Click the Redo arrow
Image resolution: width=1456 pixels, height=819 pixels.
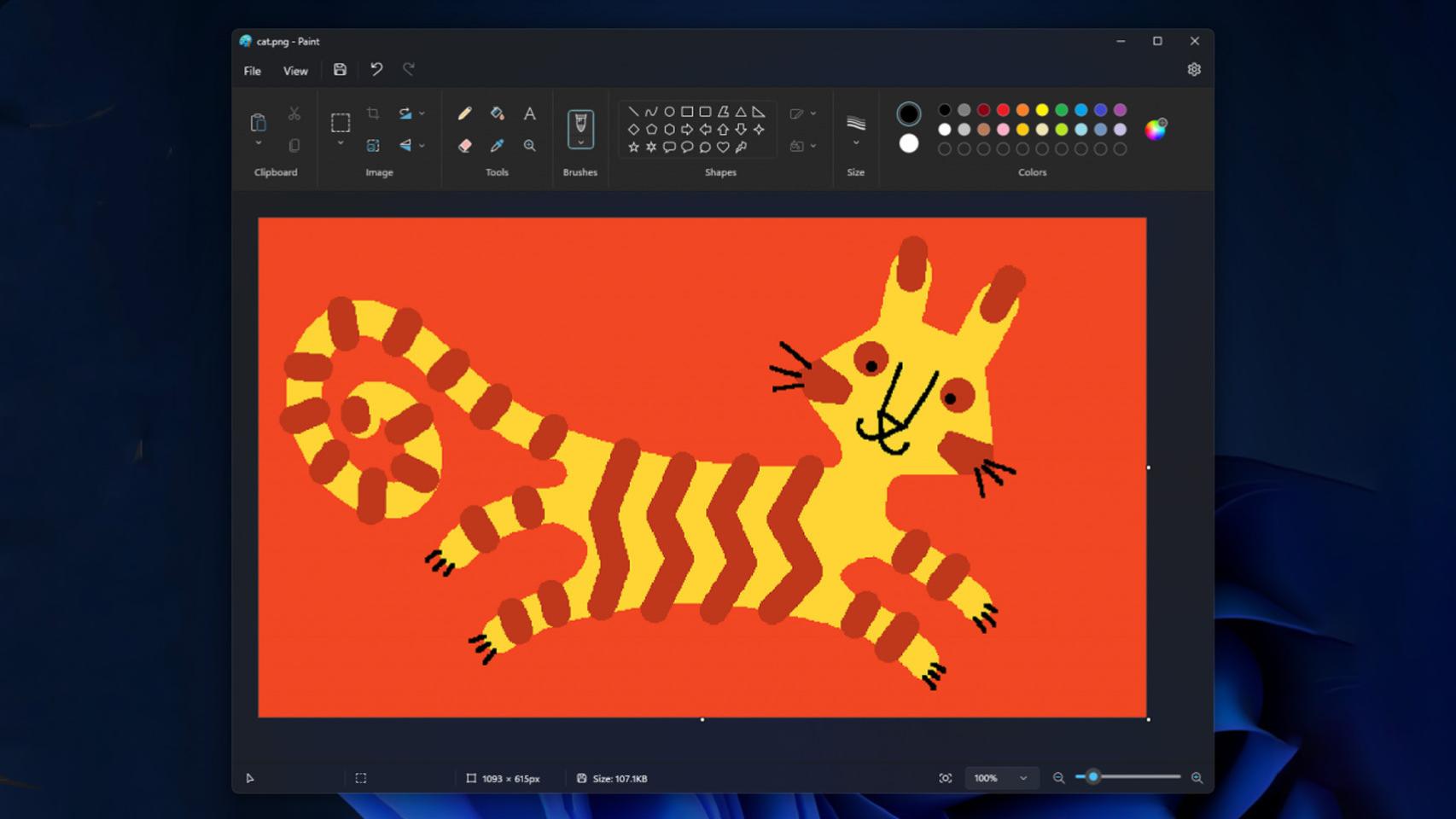click(x=409, y=70)
